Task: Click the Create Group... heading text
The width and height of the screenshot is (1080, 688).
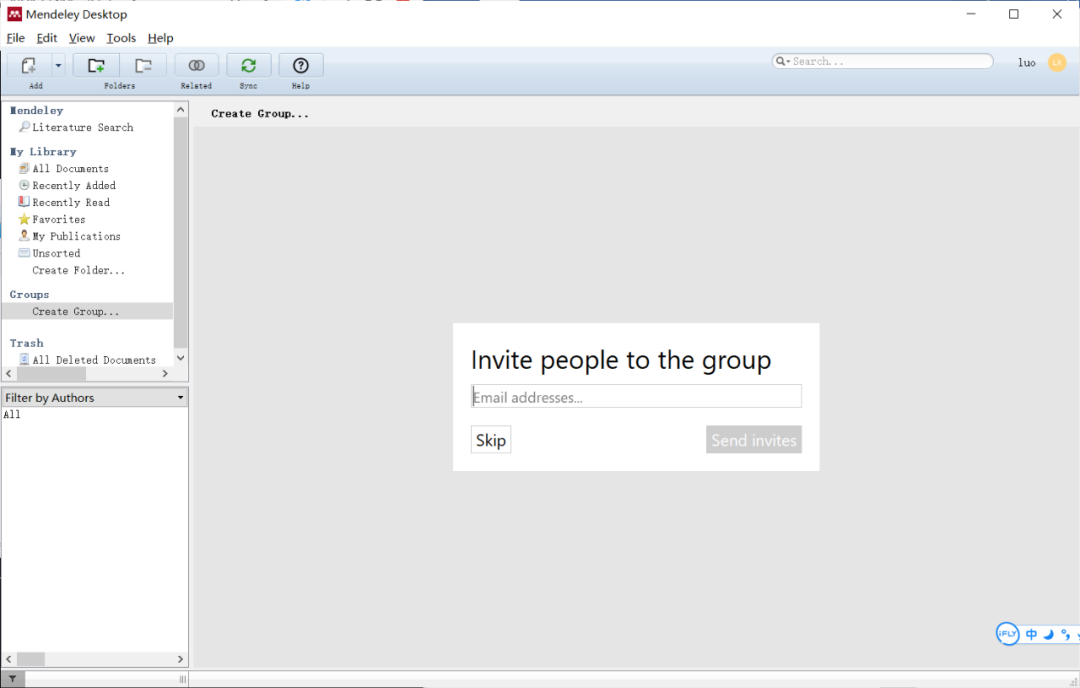Action: tap(260, 114)
